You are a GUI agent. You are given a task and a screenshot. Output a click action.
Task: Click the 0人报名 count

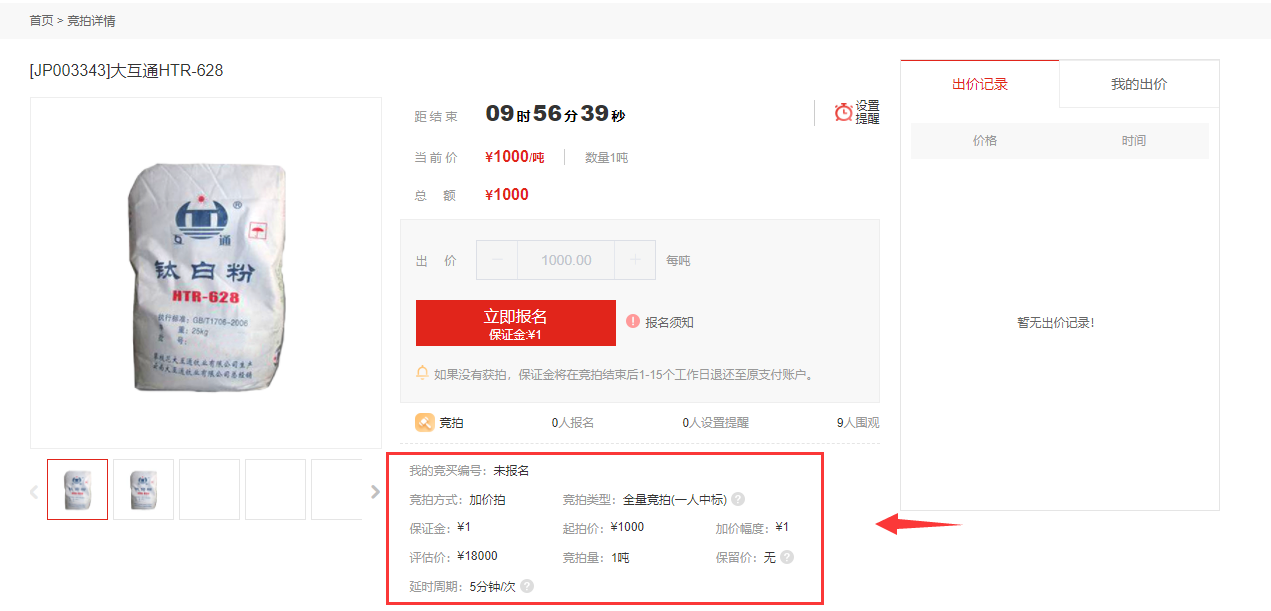click(573, 423)
